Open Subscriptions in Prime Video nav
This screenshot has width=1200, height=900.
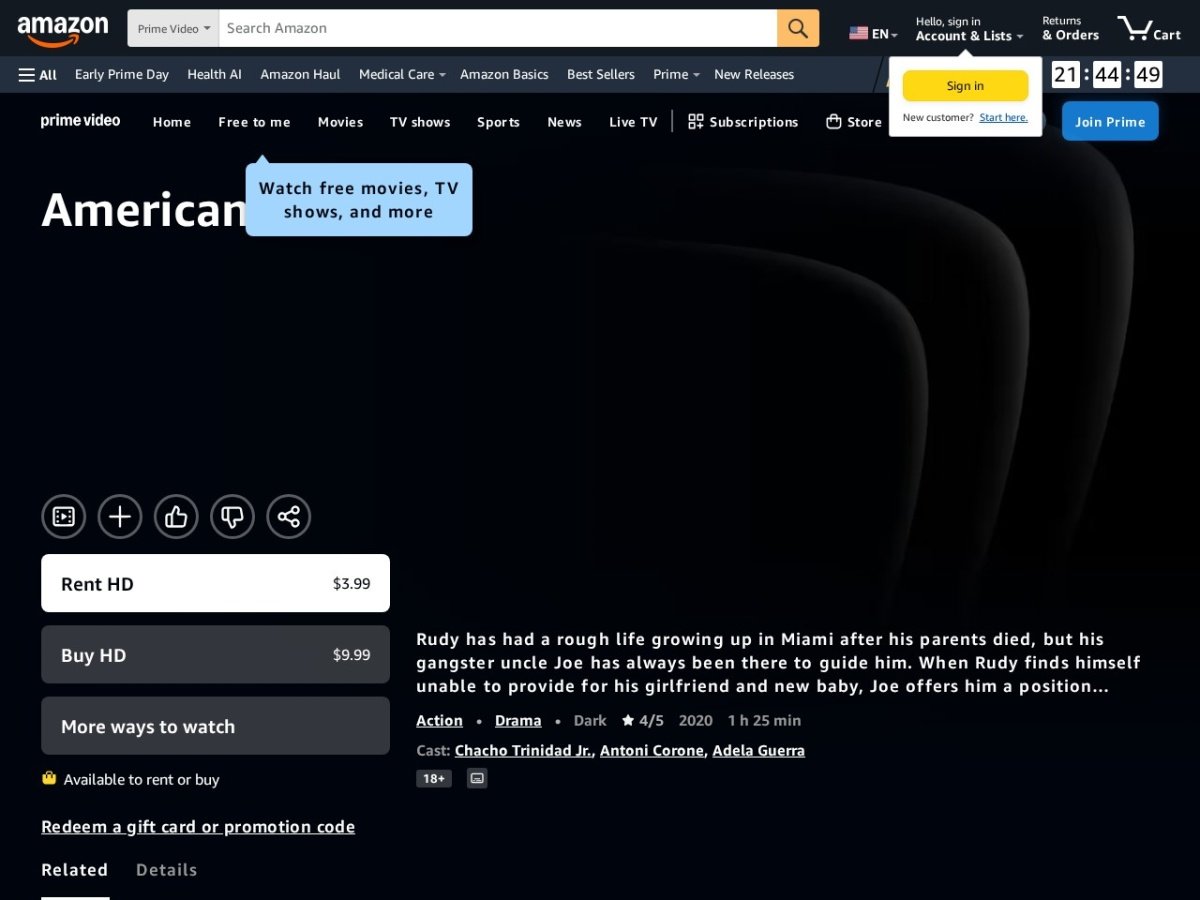(x=743, y=122)
